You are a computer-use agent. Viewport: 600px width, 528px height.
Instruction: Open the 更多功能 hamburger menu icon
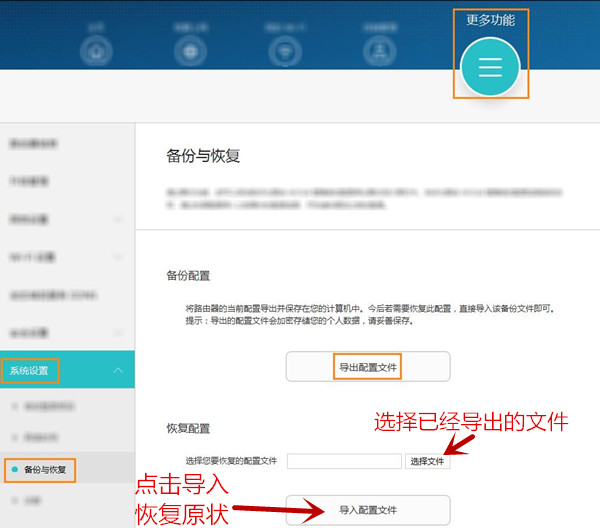click(x=490, y=67)
